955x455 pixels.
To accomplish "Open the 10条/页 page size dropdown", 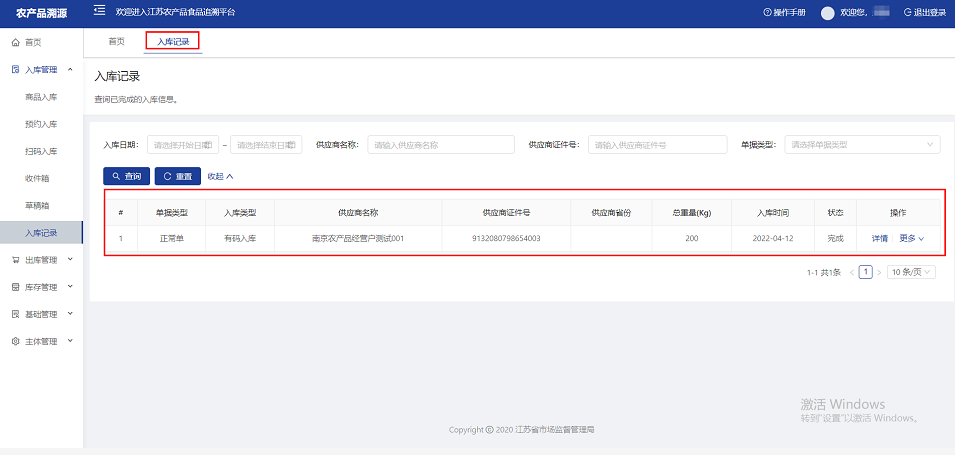I will coord(912,272).
